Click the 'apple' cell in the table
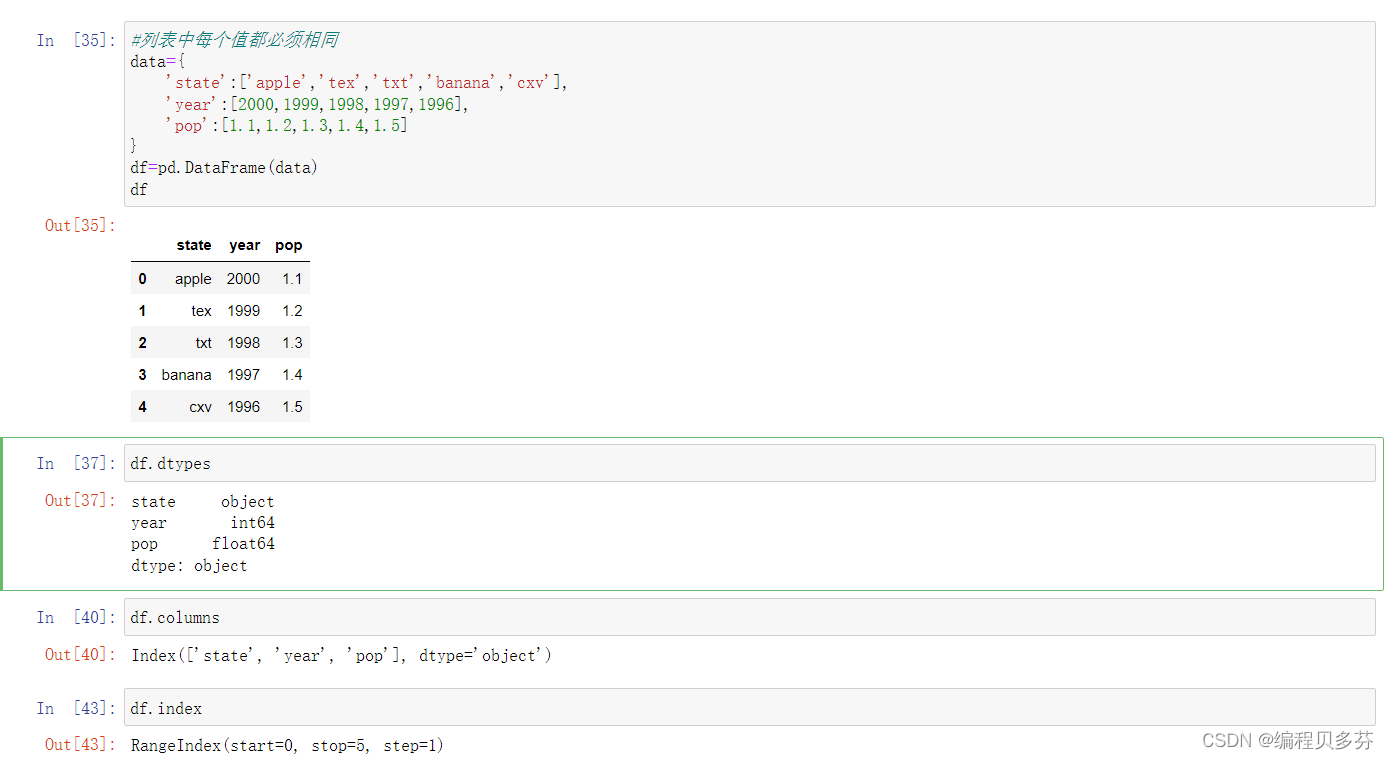 point(193,279)
